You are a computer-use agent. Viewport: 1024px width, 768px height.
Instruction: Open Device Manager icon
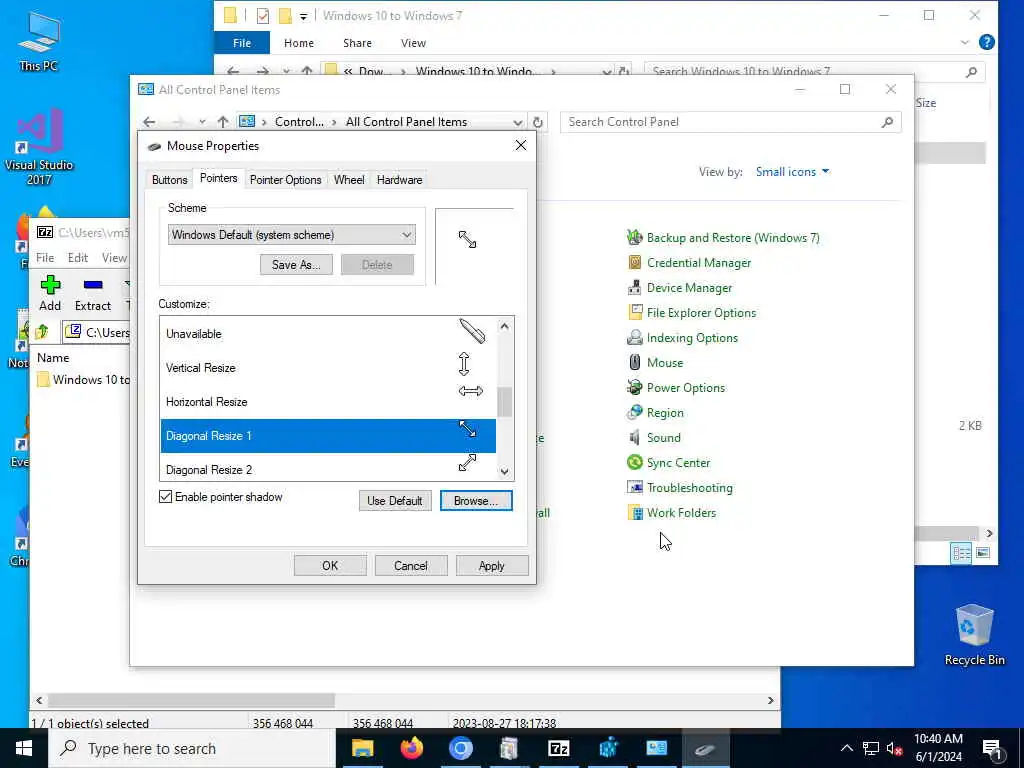click(634, 287)
